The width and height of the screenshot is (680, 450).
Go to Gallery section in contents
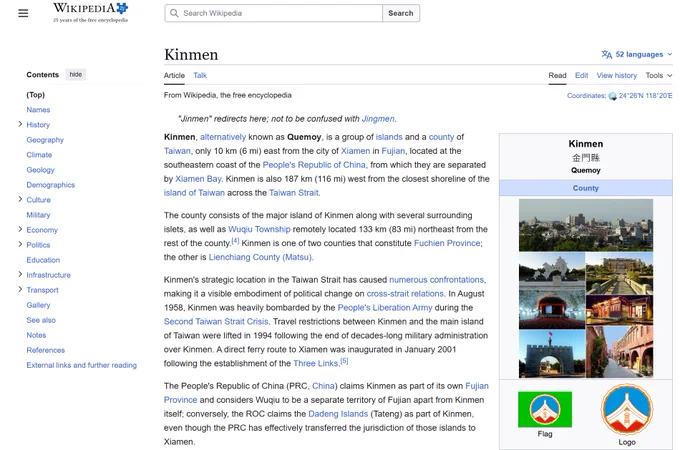pyautogui.click(x=38, y=305)
